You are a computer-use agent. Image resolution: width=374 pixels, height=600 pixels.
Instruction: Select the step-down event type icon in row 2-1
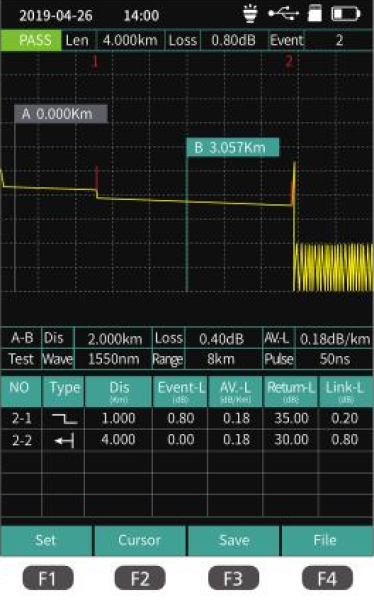[64, 419]
